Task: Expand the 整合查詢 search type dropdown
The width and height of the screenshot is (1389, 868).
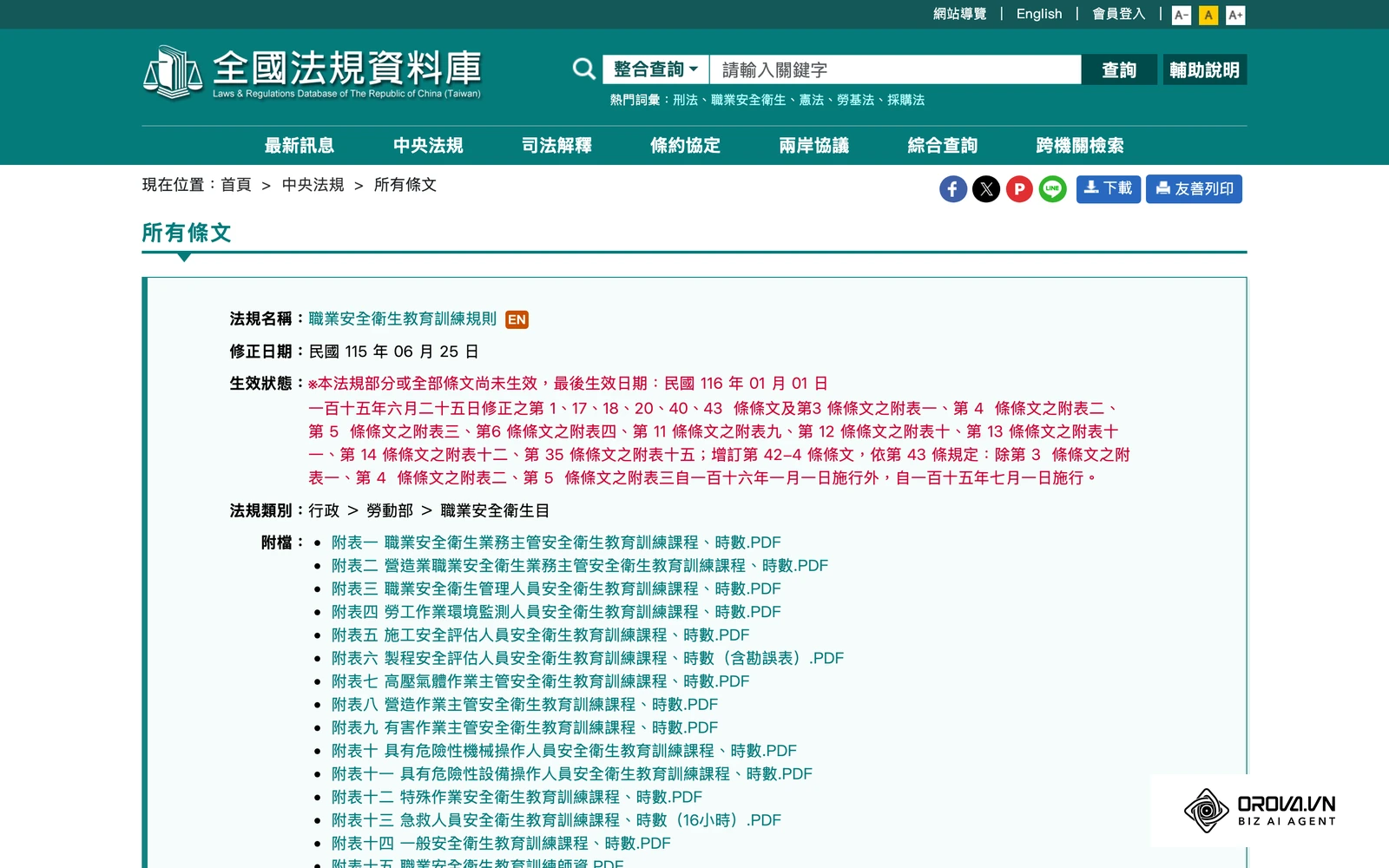Action: [x=656, y=69]
